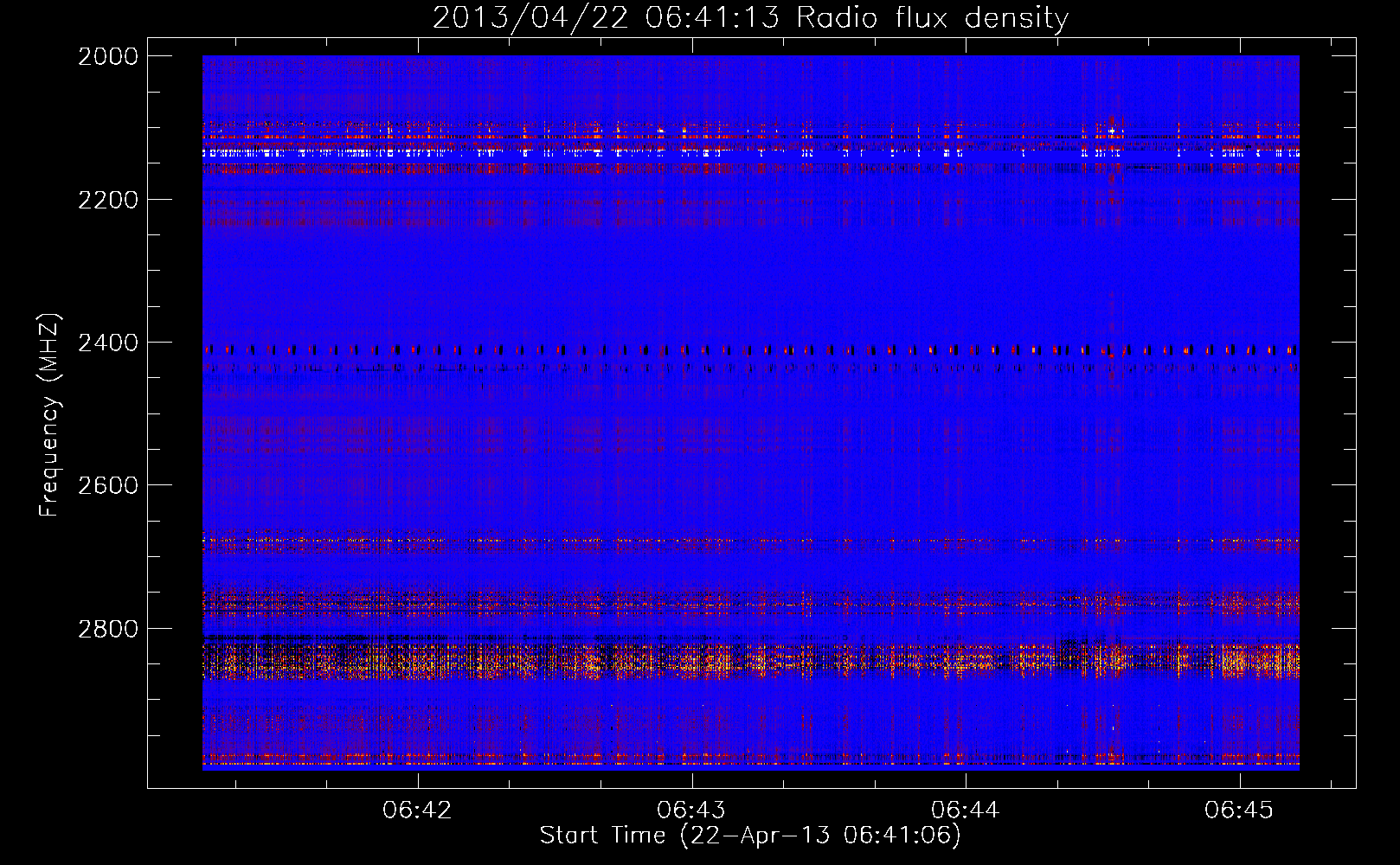Click the 2200 frequency axis label
Viewport: 1400px width, 865px height.
pyautogui.click(x=108, y=200)
